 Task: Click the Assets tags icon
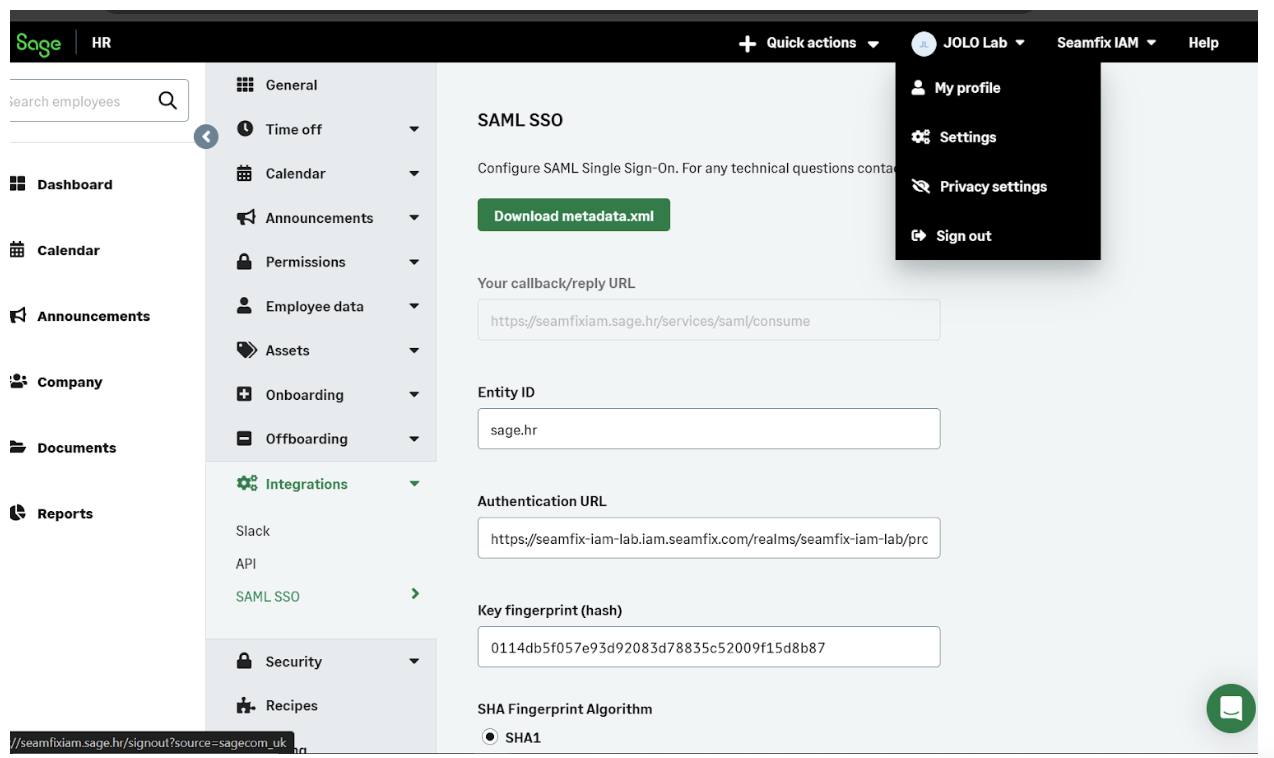click(246, 350)
